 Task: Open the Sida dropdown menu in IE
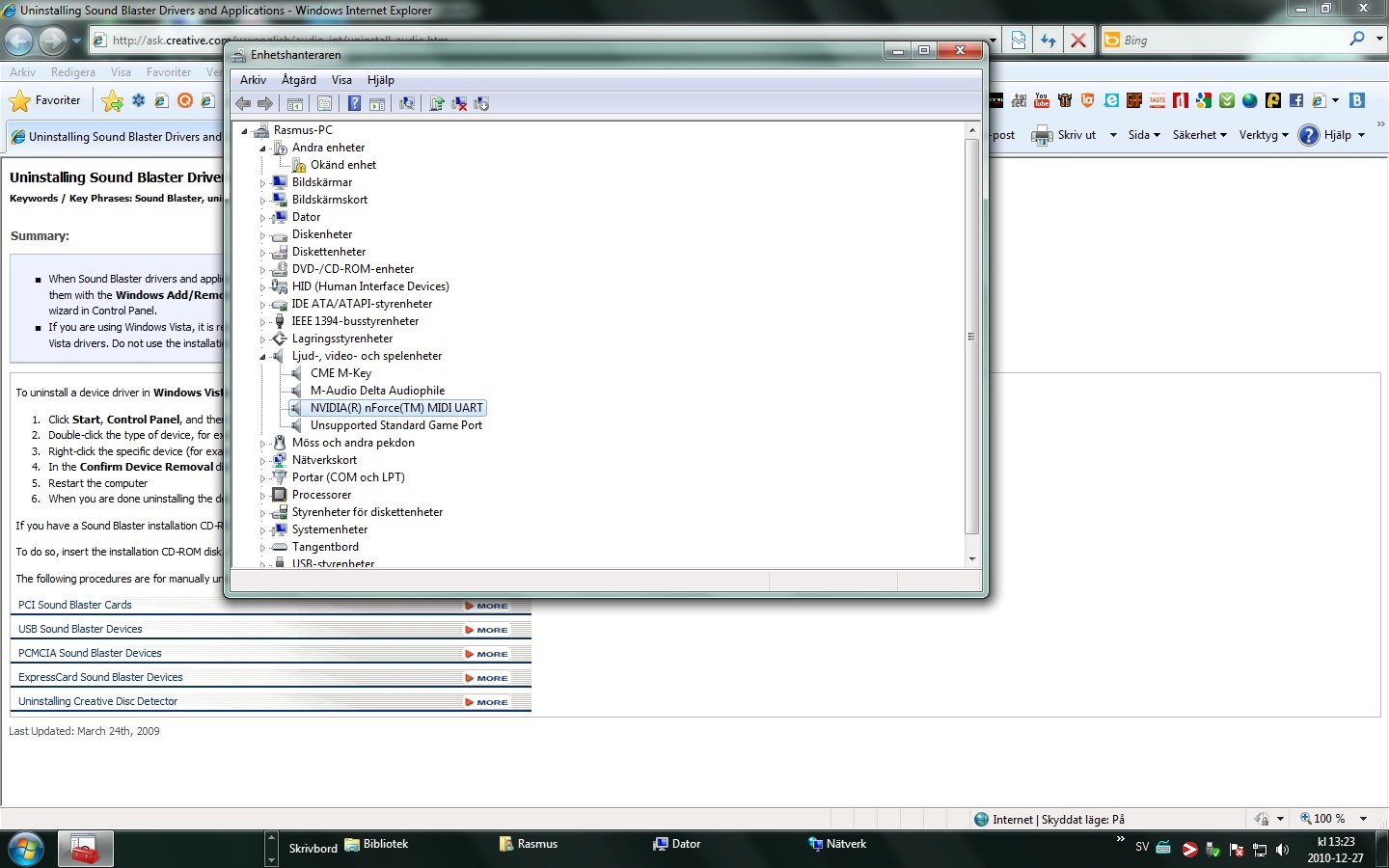[1144, 135]
